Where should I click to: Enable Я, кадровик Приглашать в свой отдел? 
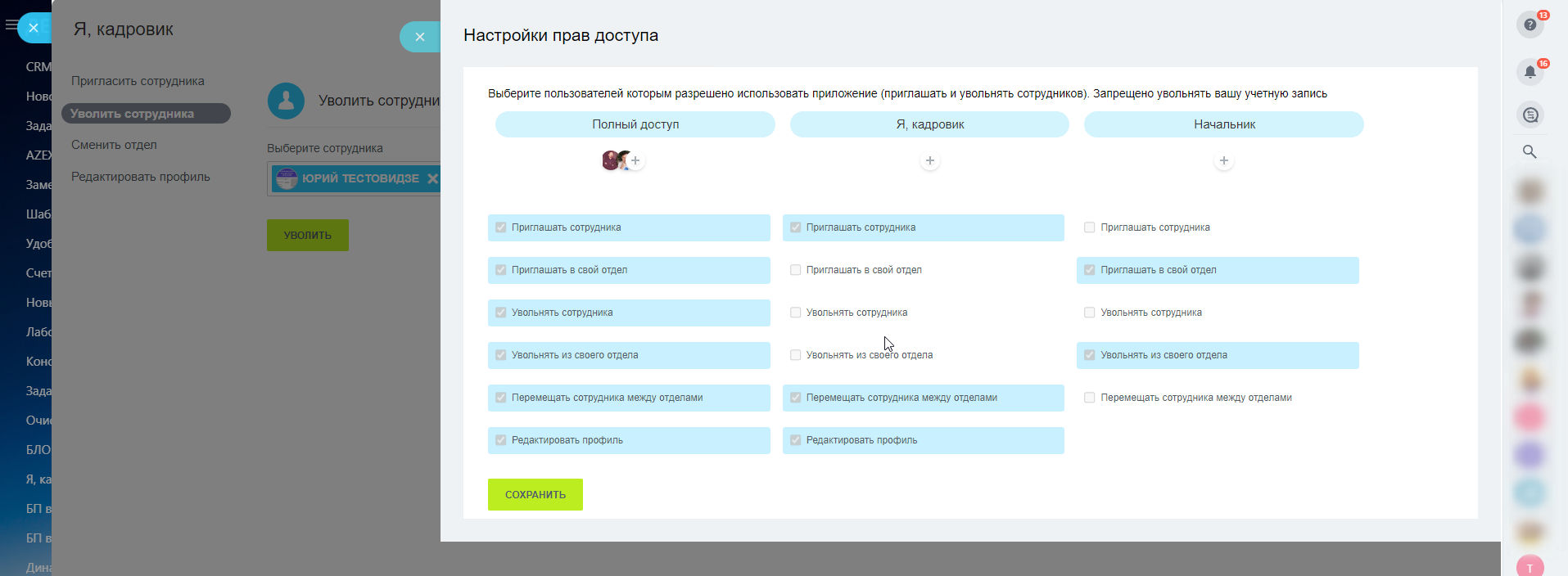[x=795, y=270]
